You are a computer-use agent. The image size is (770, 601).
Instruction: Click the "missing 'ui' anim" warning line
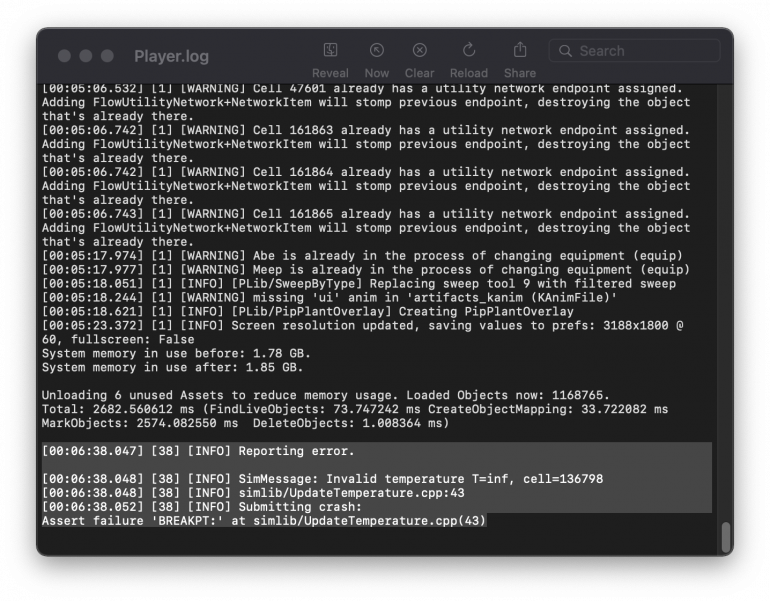[329, 298]
